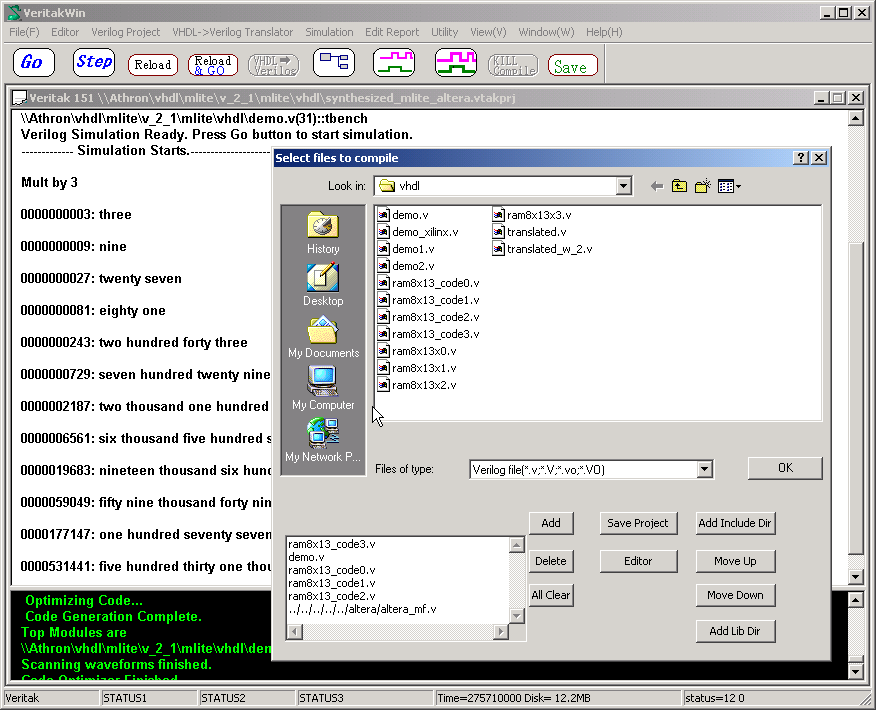Open the View(V) menu

488,32
